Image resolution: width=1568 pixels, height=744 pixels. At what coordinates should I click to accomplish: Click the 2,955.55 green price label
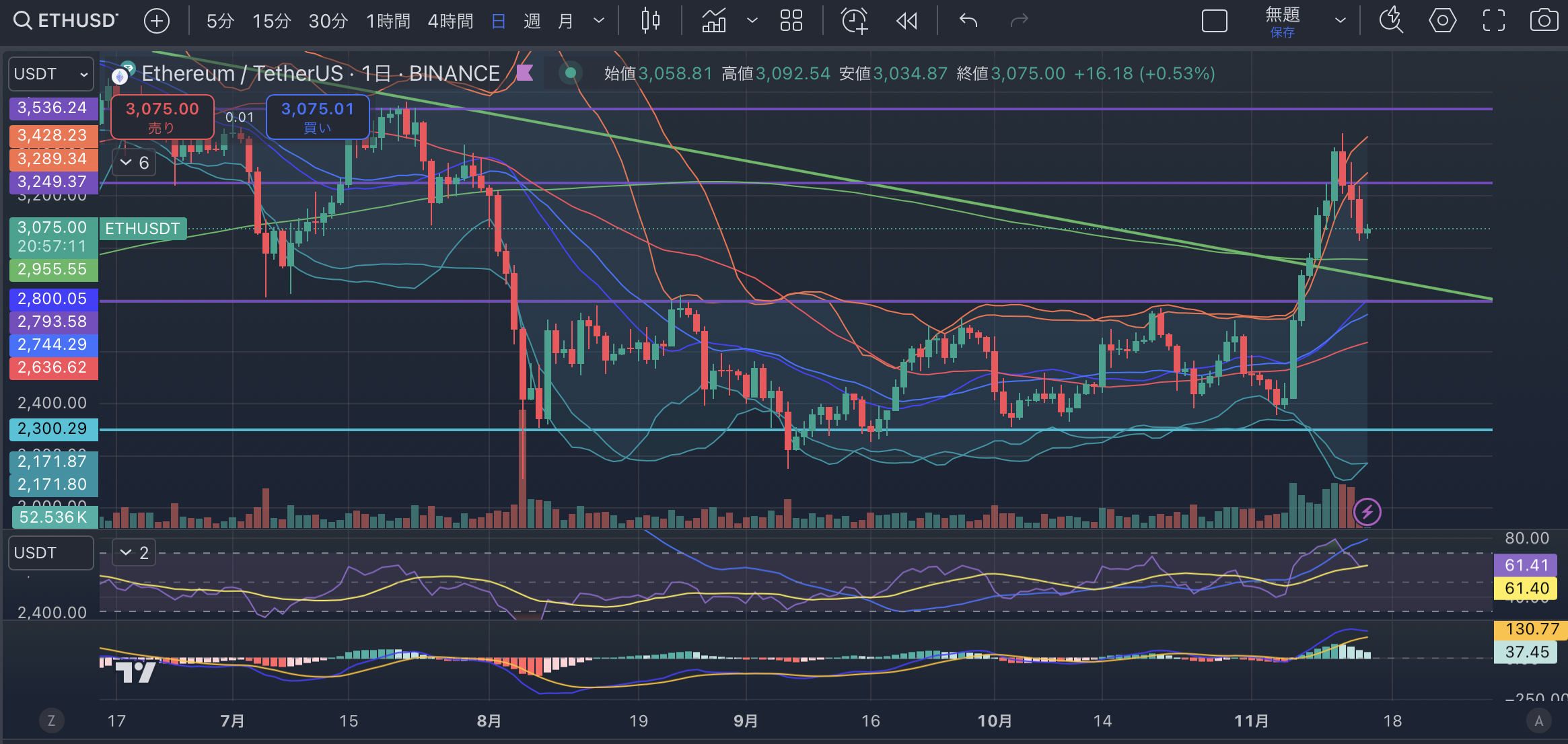[x=53, y=270]
